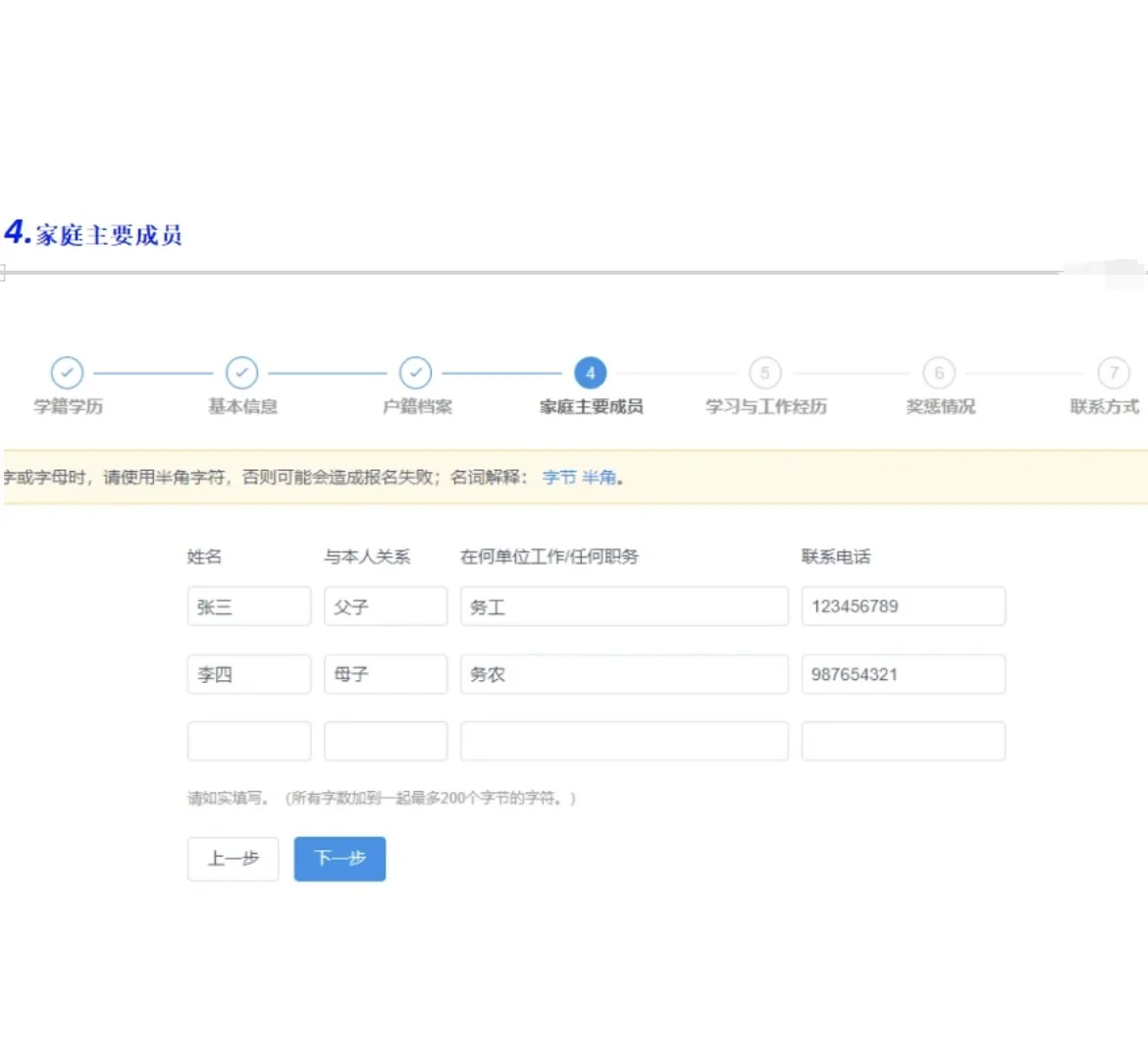
Task: Click the relation field containing 父子
Action: pyautogui.click(x=385, y=605)
